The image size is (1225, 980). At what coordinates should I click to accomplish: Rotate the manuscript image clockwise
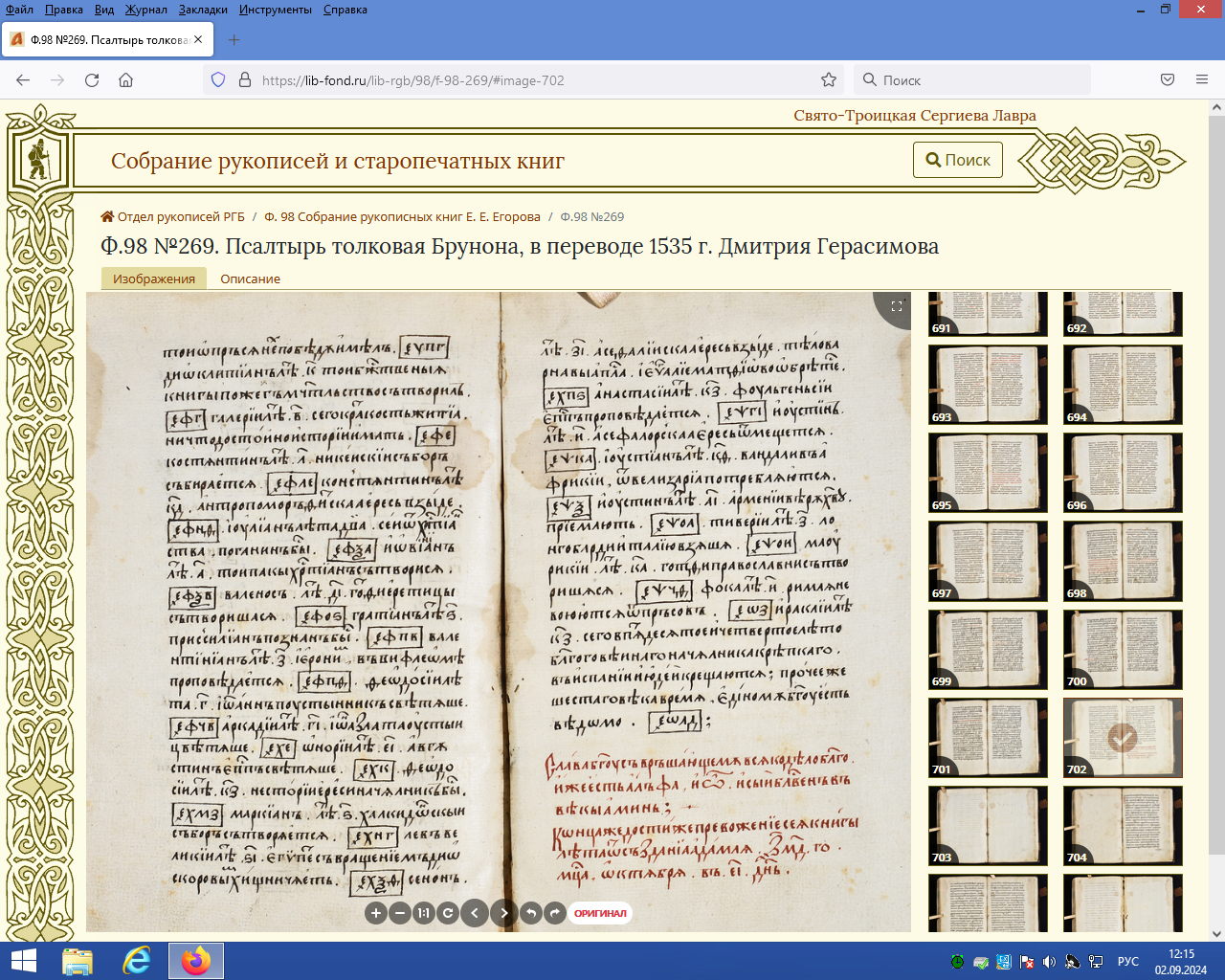[x=555, y=913]
